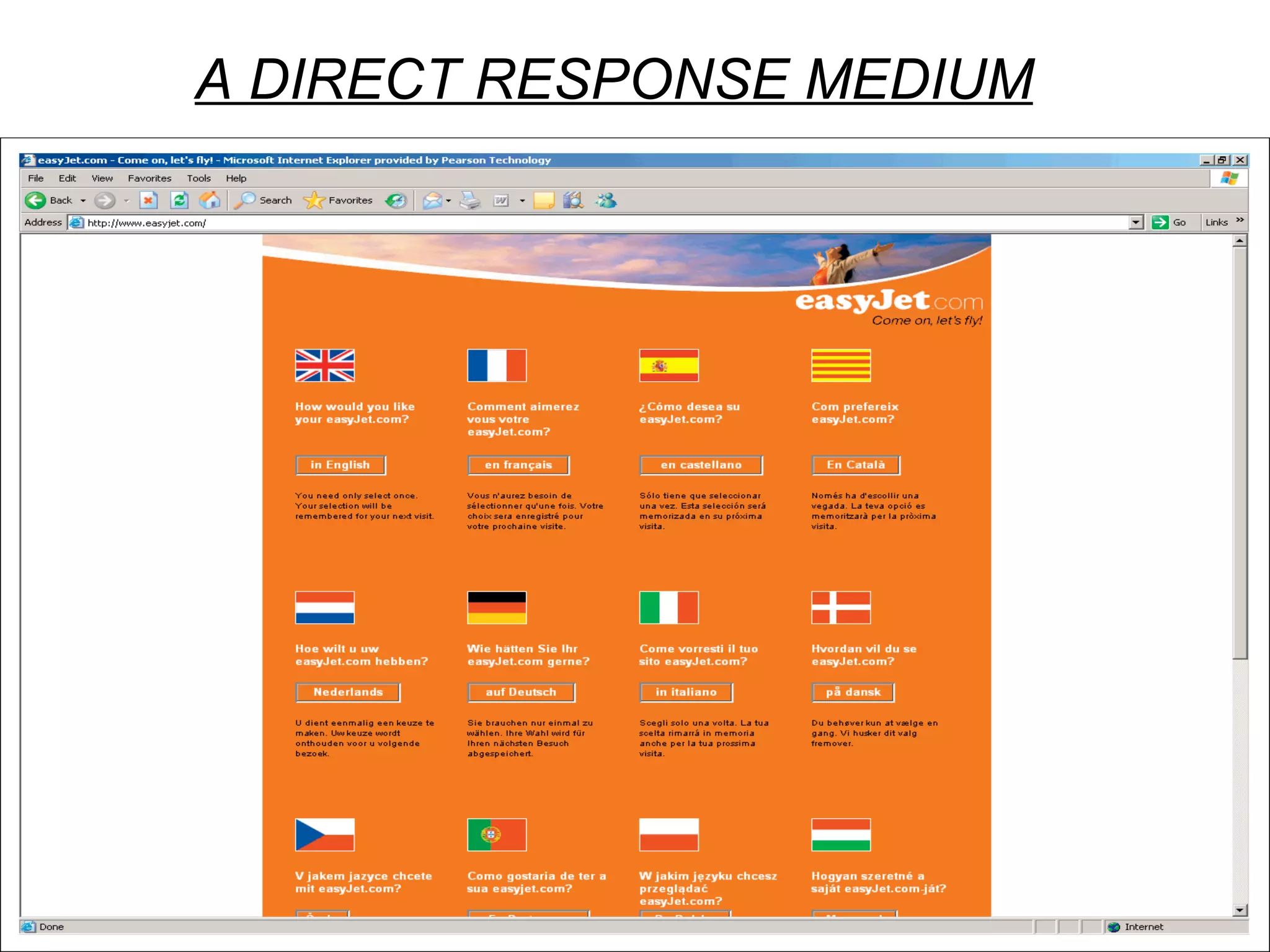
Task: Click the Italian flag
Action: coord(669,607)
